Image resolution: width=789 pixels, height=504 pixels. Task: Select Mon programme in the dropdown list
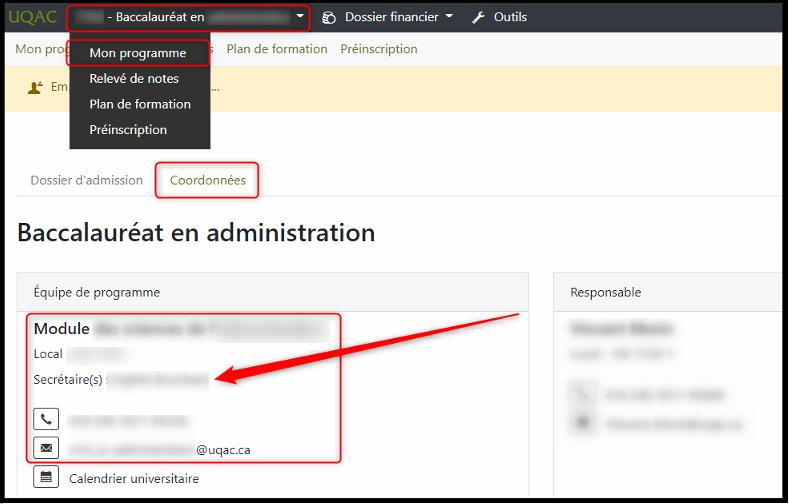(138, 53)
